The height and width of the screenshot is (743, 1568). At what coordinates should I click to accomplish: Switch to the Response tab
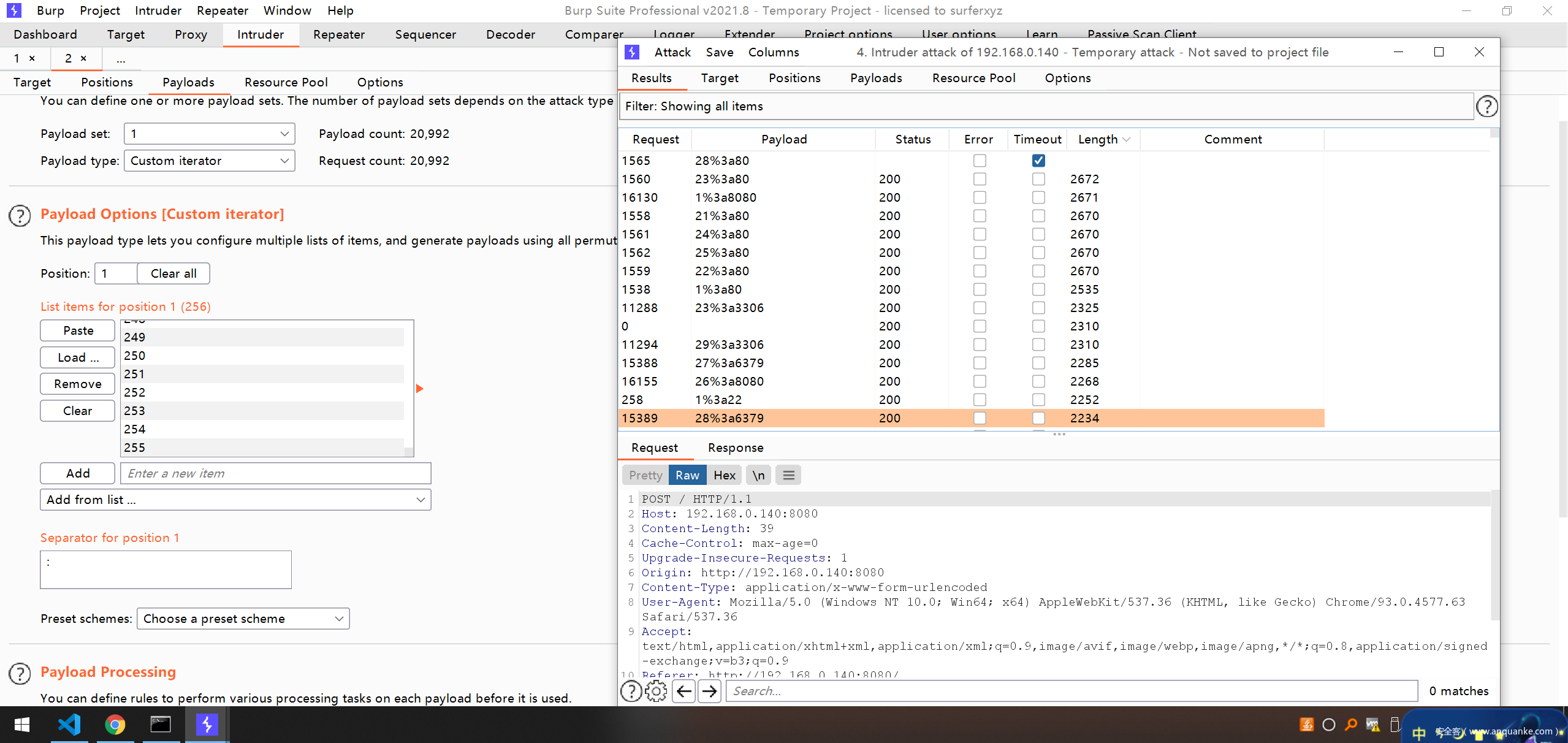[x=735, y=448]
